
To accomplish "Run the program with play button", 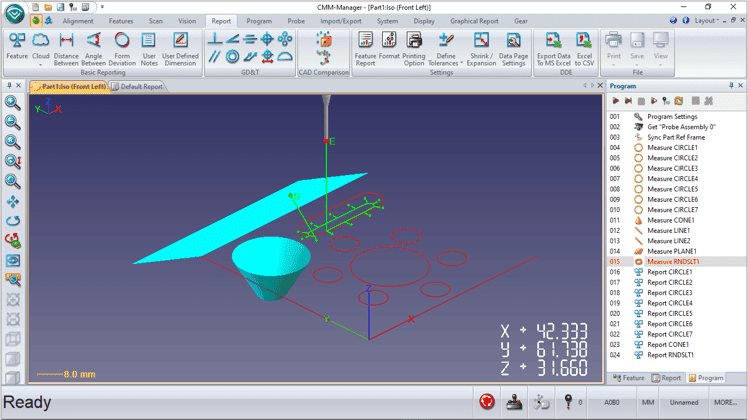I will pos(615,101).
